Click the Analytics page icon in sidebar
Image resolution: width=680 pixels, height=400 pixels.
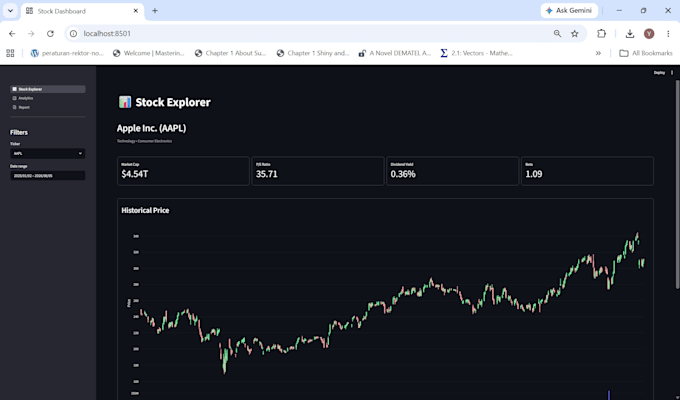click(x=14, y=98)
